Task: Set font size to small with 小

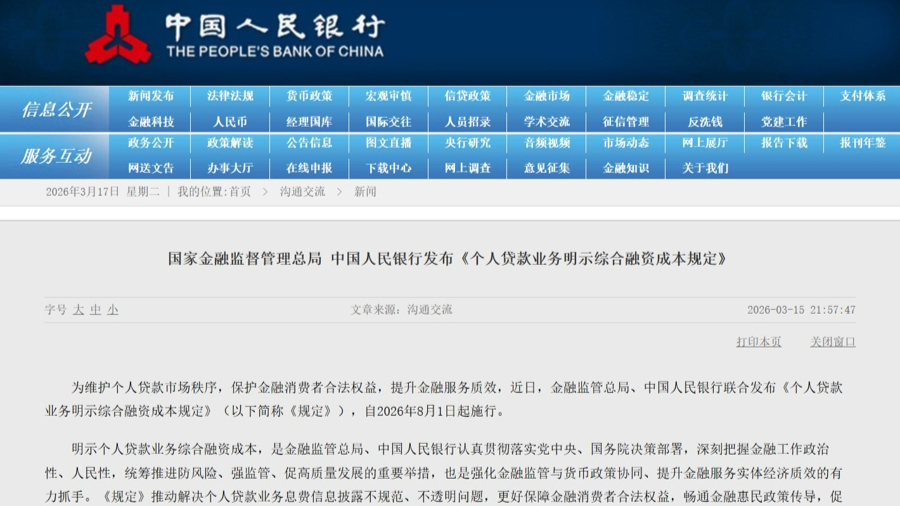Action: (x=112, y=310)
